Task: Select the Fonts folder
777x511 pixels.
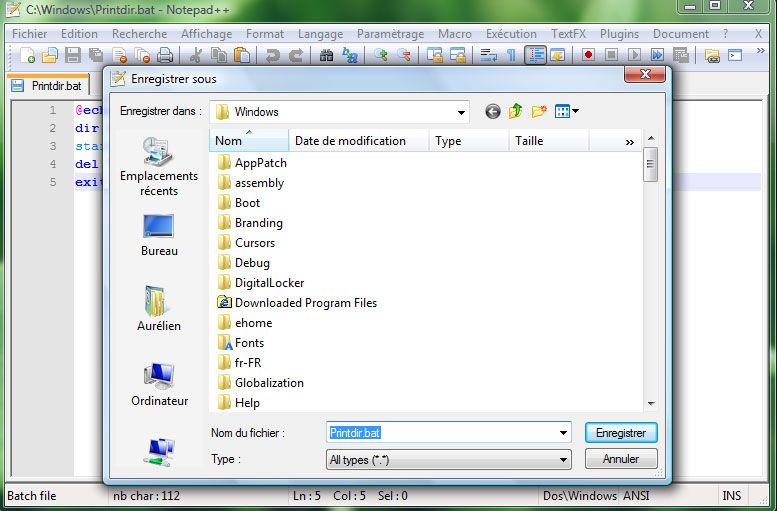Action: (241, 342)
